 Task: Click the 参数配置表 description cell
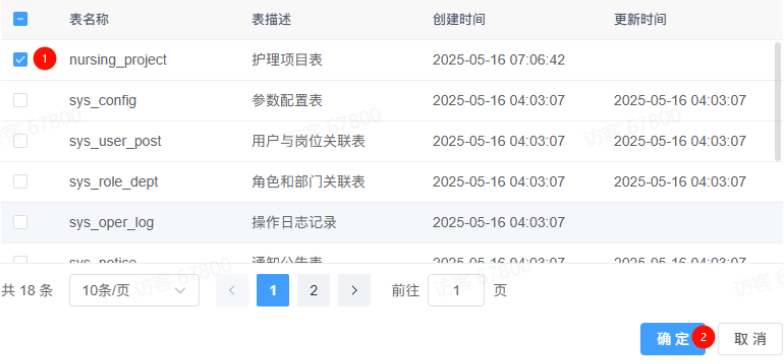287,100
